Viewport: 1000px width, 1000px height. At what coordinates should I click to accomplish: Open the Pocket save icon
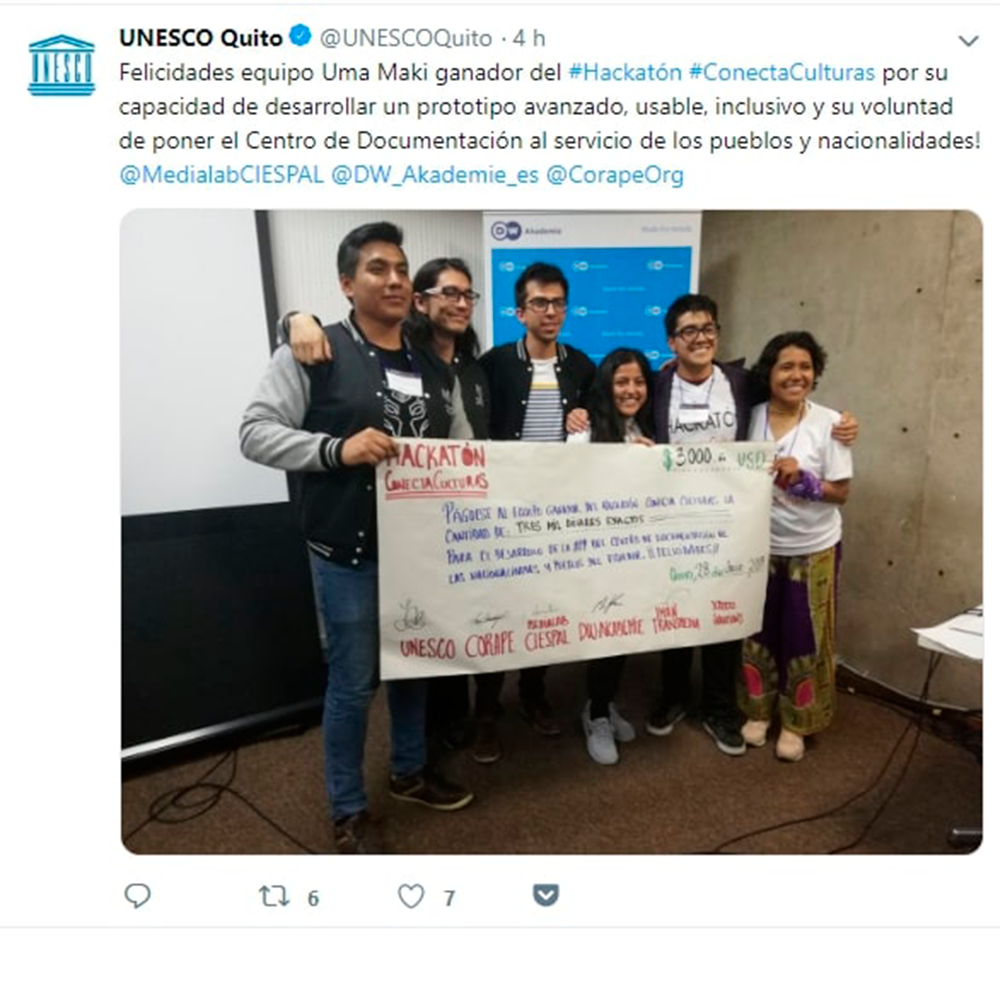pyautogui.click(x=546, y=895)
